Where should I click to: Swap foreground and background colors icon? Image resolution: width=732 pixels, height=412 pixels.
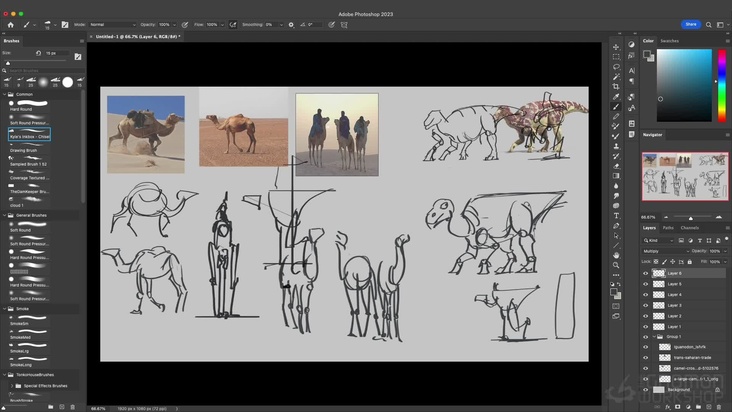[618, 284]
